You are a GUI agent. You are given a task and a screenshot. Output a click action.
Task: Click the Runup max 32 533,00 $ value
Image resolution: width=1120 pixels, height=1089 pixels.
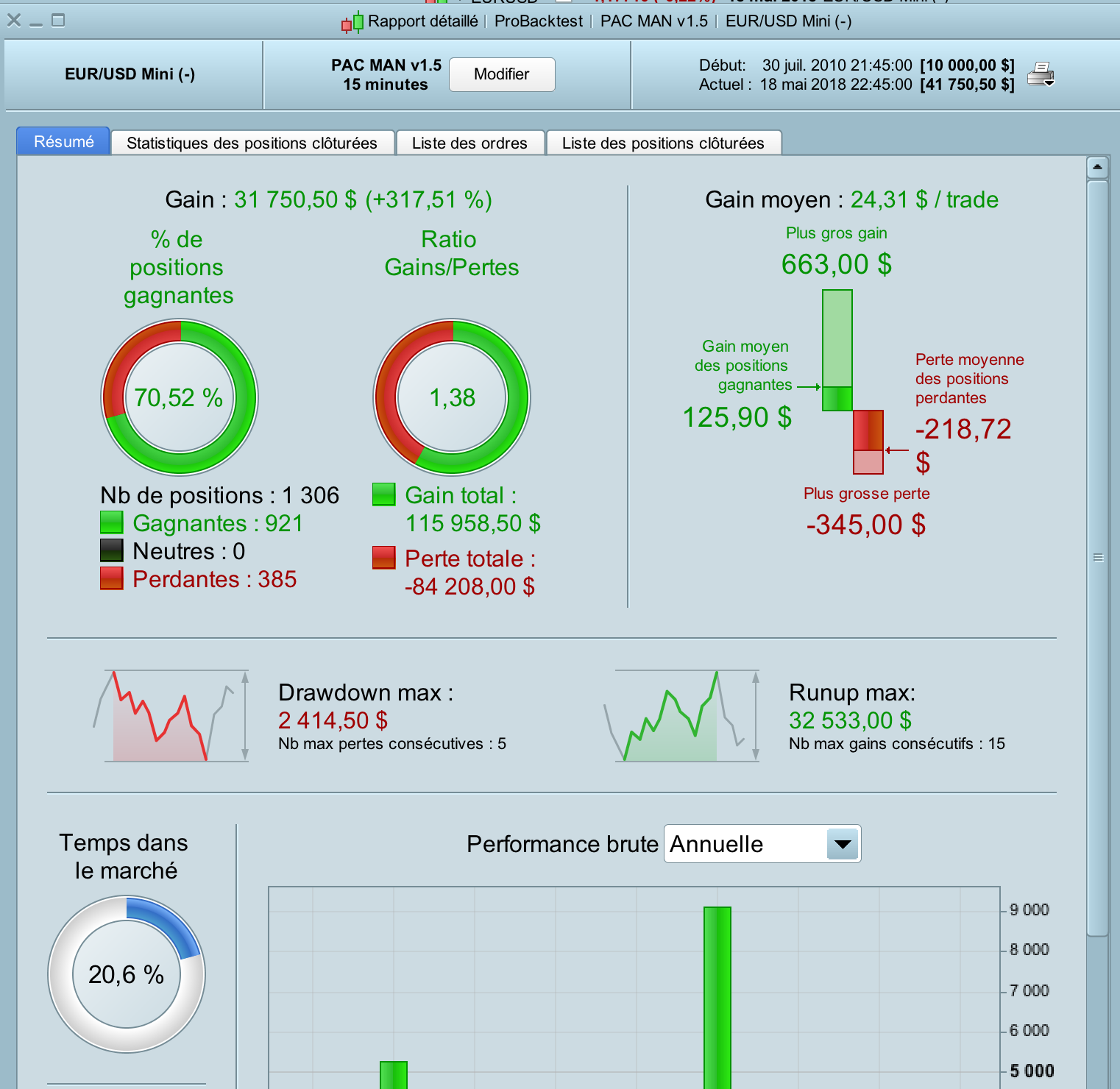(x=851, y=720)
